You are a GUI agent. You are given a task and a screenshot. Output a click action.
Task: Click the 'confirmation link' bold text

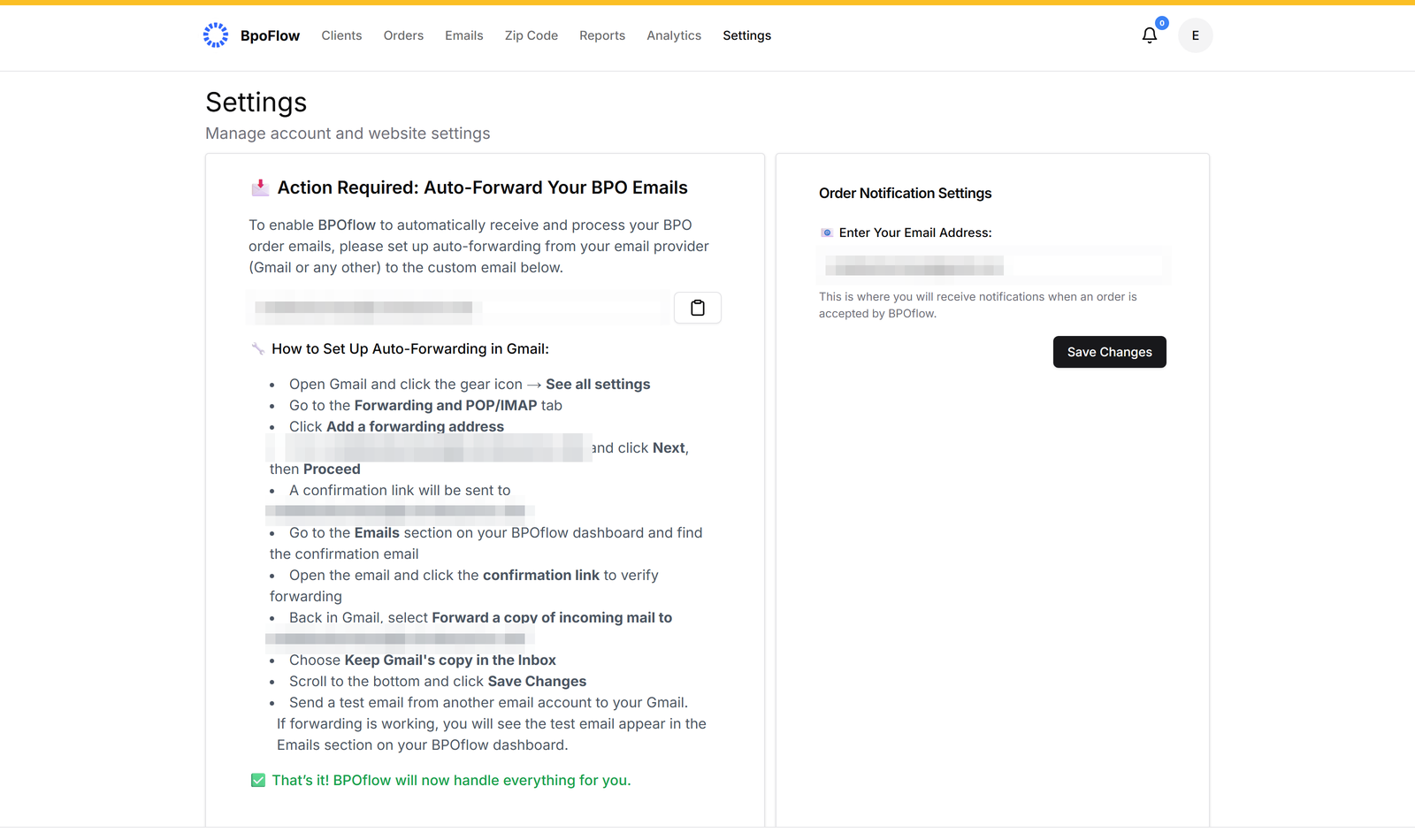pyautogui.click(x=541, y=575)
